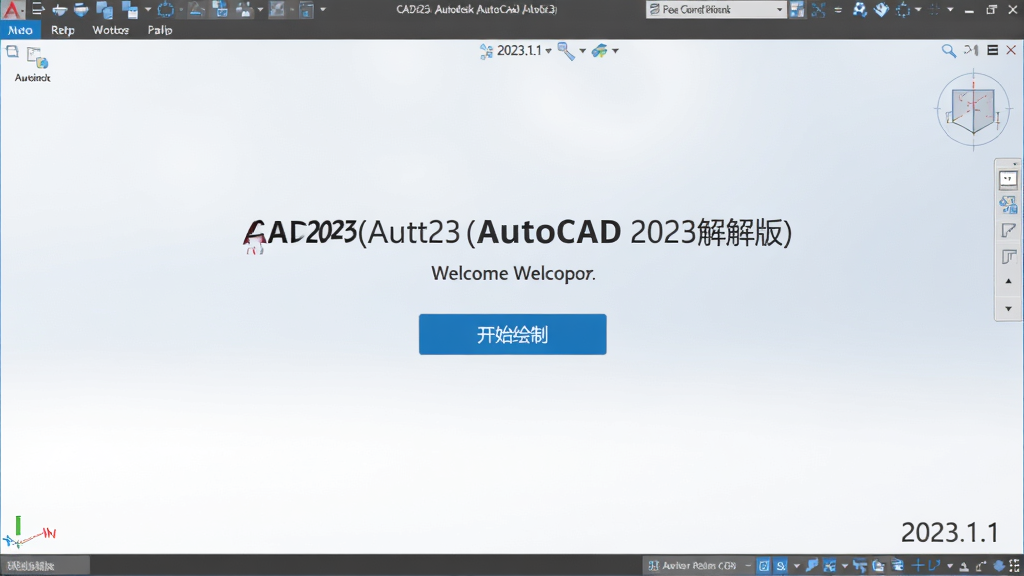Open the three-line panel menu near red X

click(992, 50)
